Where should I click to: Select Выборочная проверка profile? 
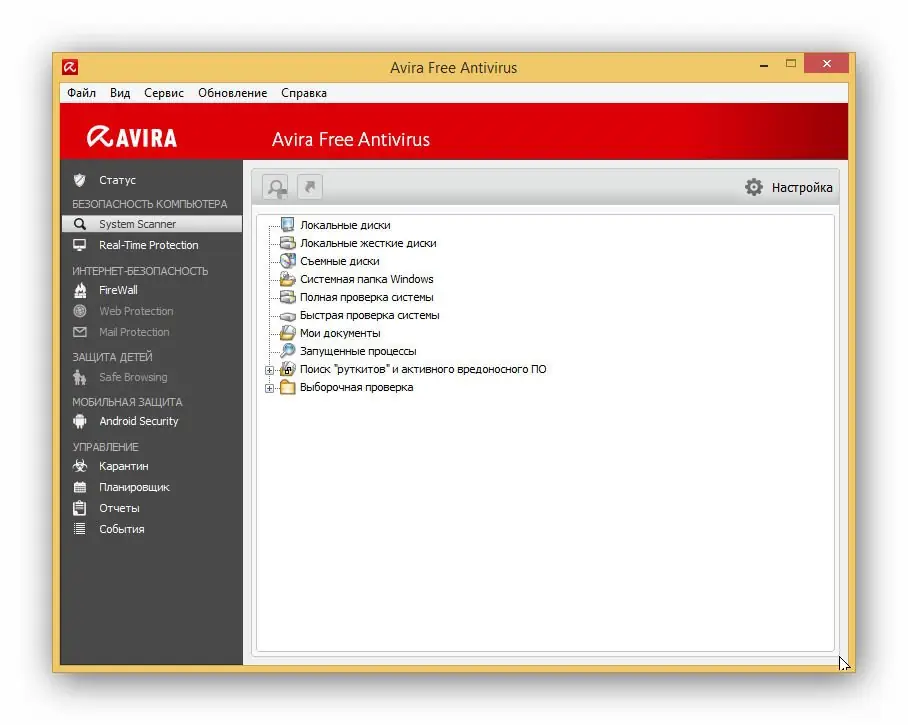coord(356,387)
